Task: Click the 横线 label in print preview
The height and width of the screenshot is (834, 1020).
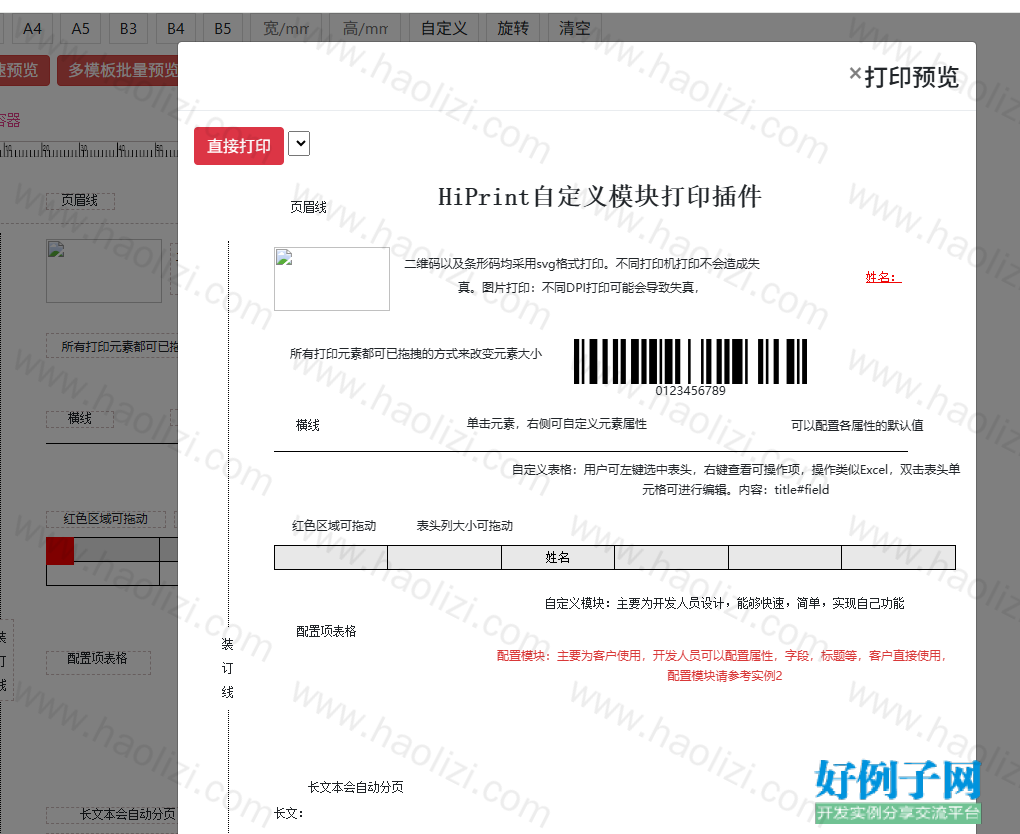Action: click(x=308, y=425)
